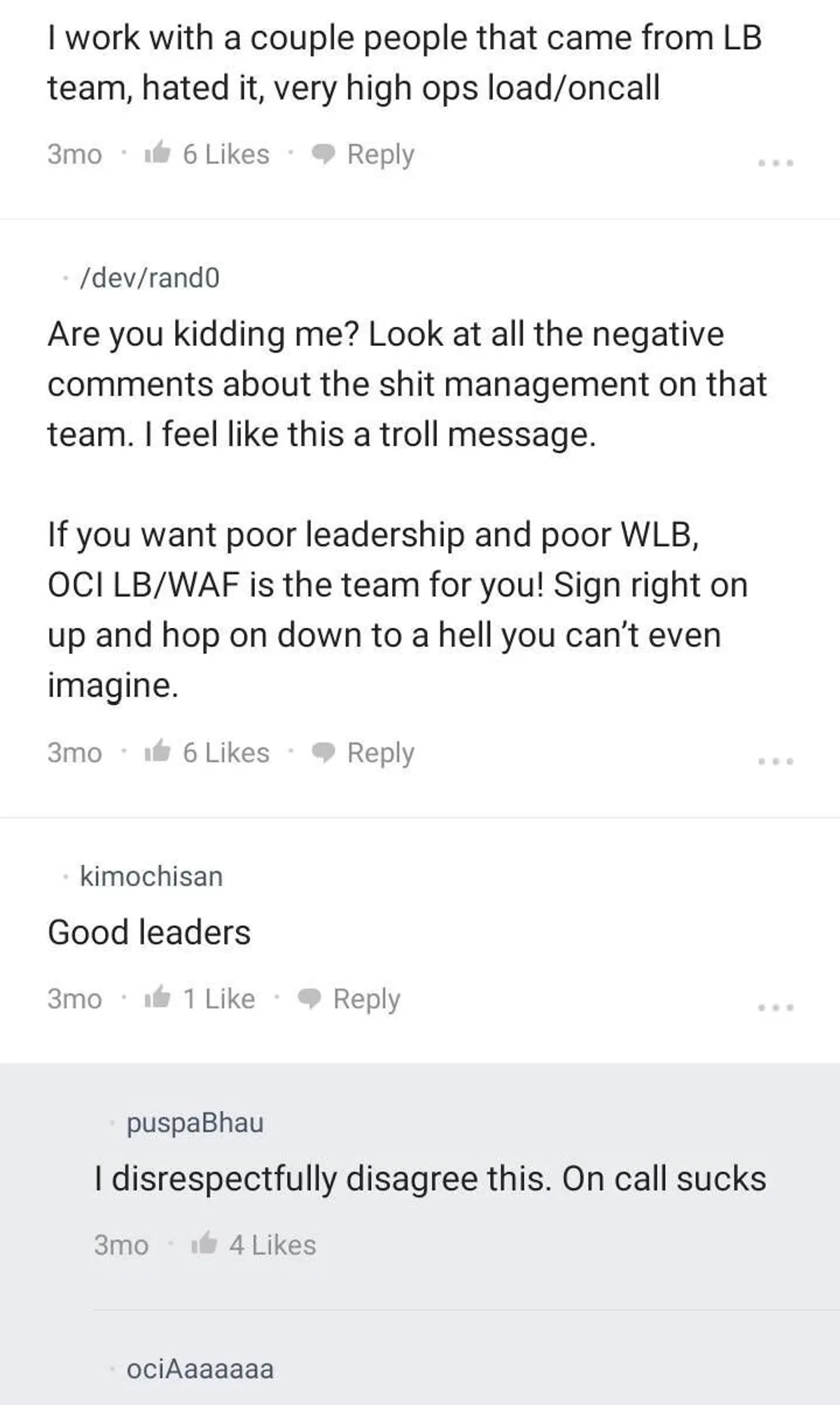840x1405 pixels.
Task: Tap the puspaBhau username
Action: tap(195, 1123)
